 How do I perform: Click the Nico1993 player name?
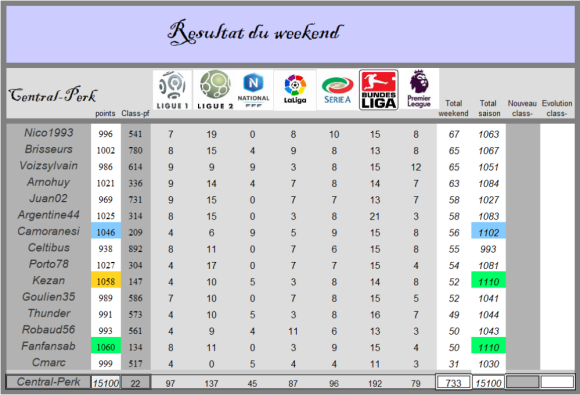(x=49, y=133)
